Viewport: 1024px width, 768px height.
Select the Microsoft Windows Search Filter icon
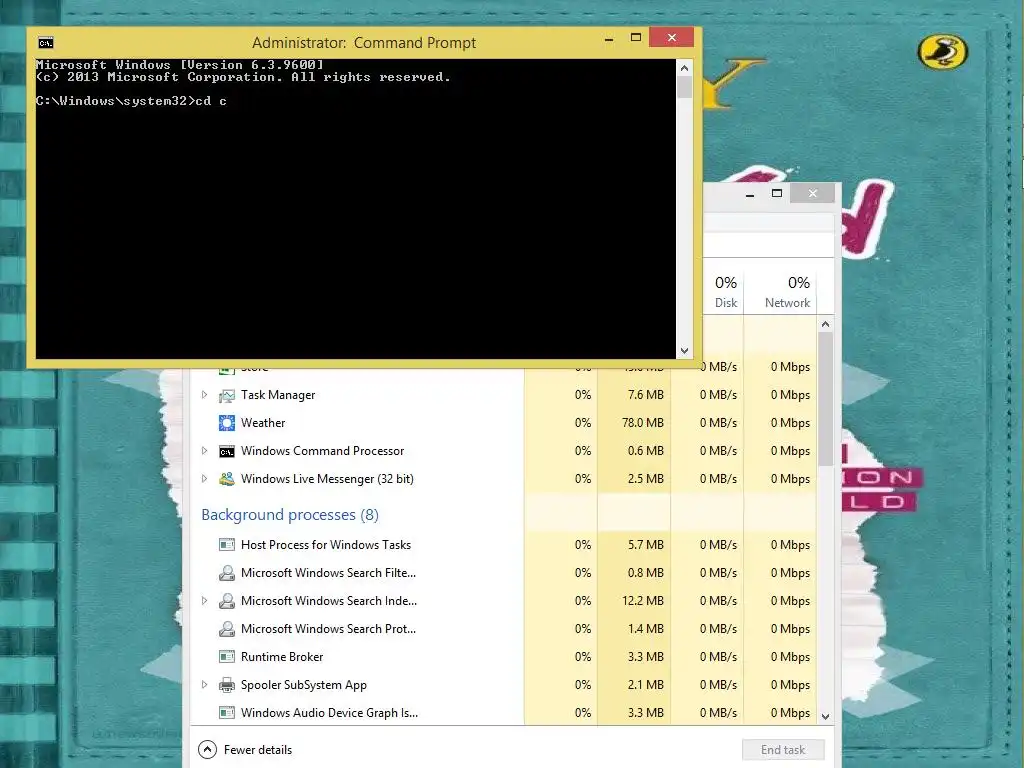click(227, 573)
